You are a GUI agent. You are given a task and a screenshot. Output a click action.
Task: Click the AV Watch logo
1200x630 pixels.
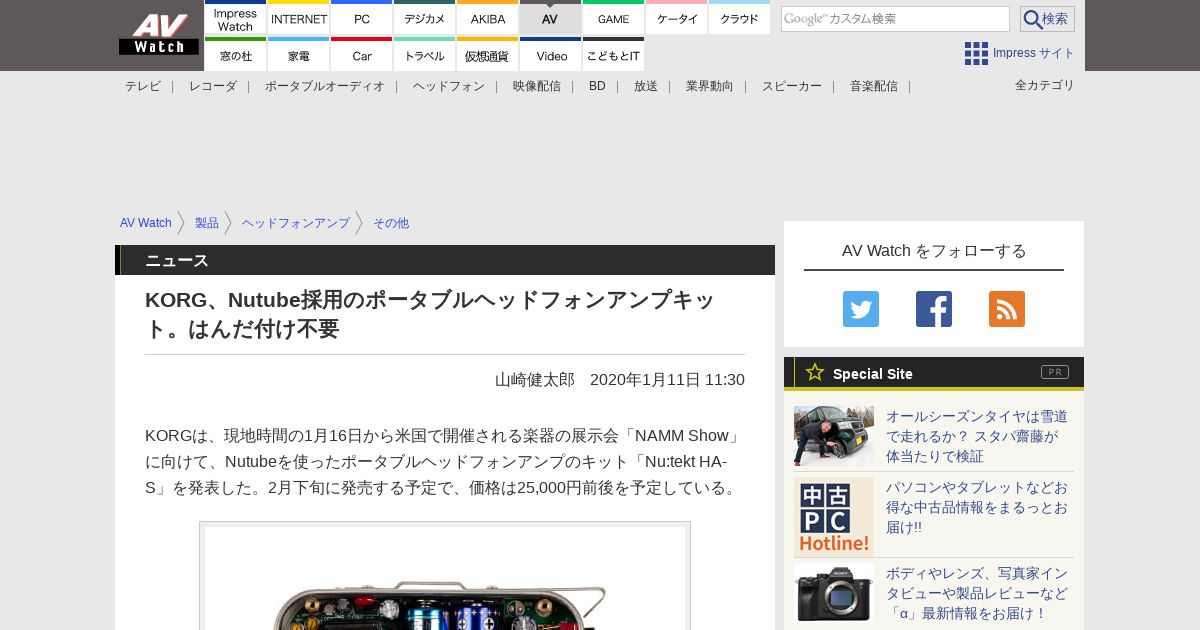[x=159, y=35]
